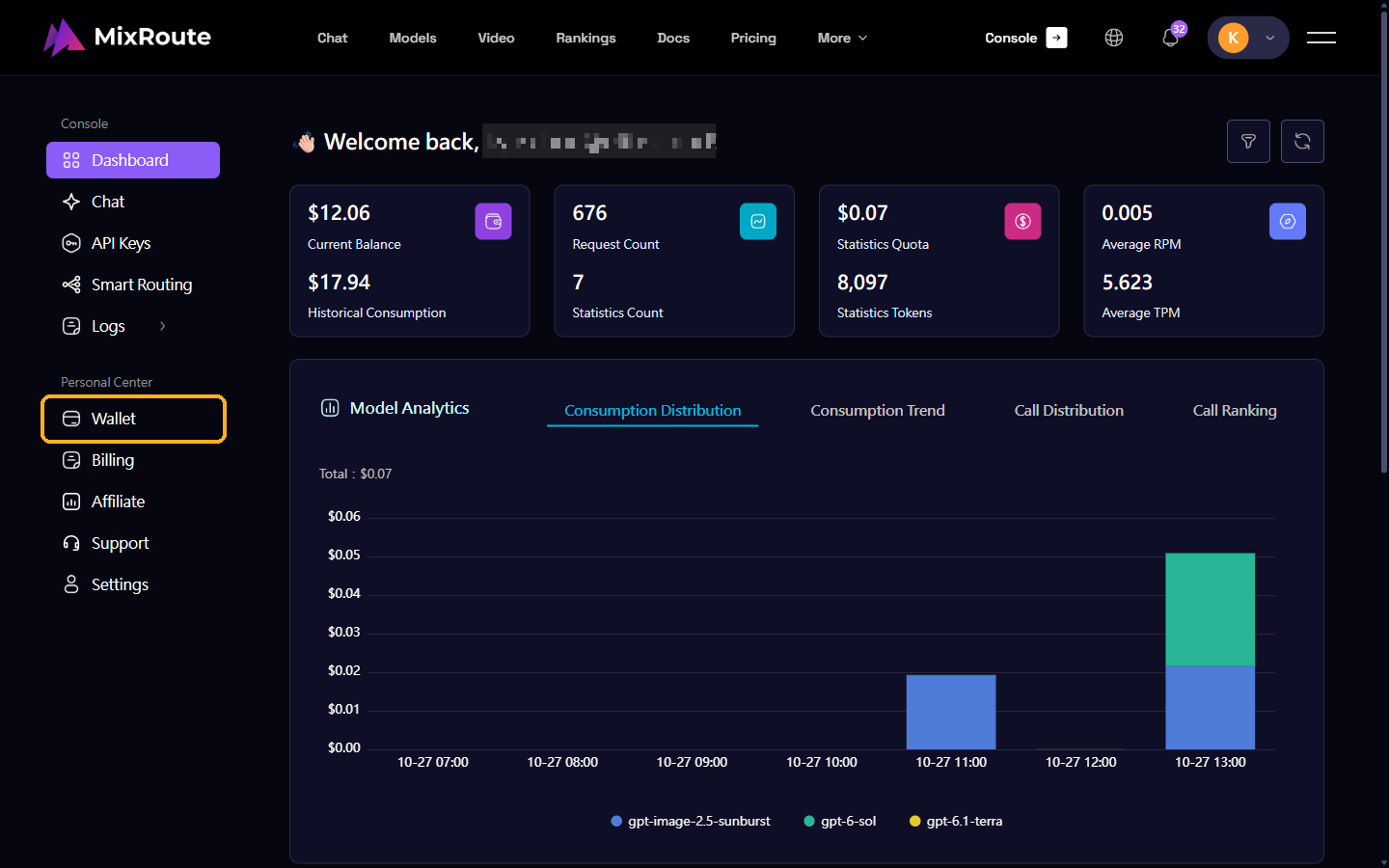
Task: Open Video in the top navigation
Action: [x=496, y=38]
